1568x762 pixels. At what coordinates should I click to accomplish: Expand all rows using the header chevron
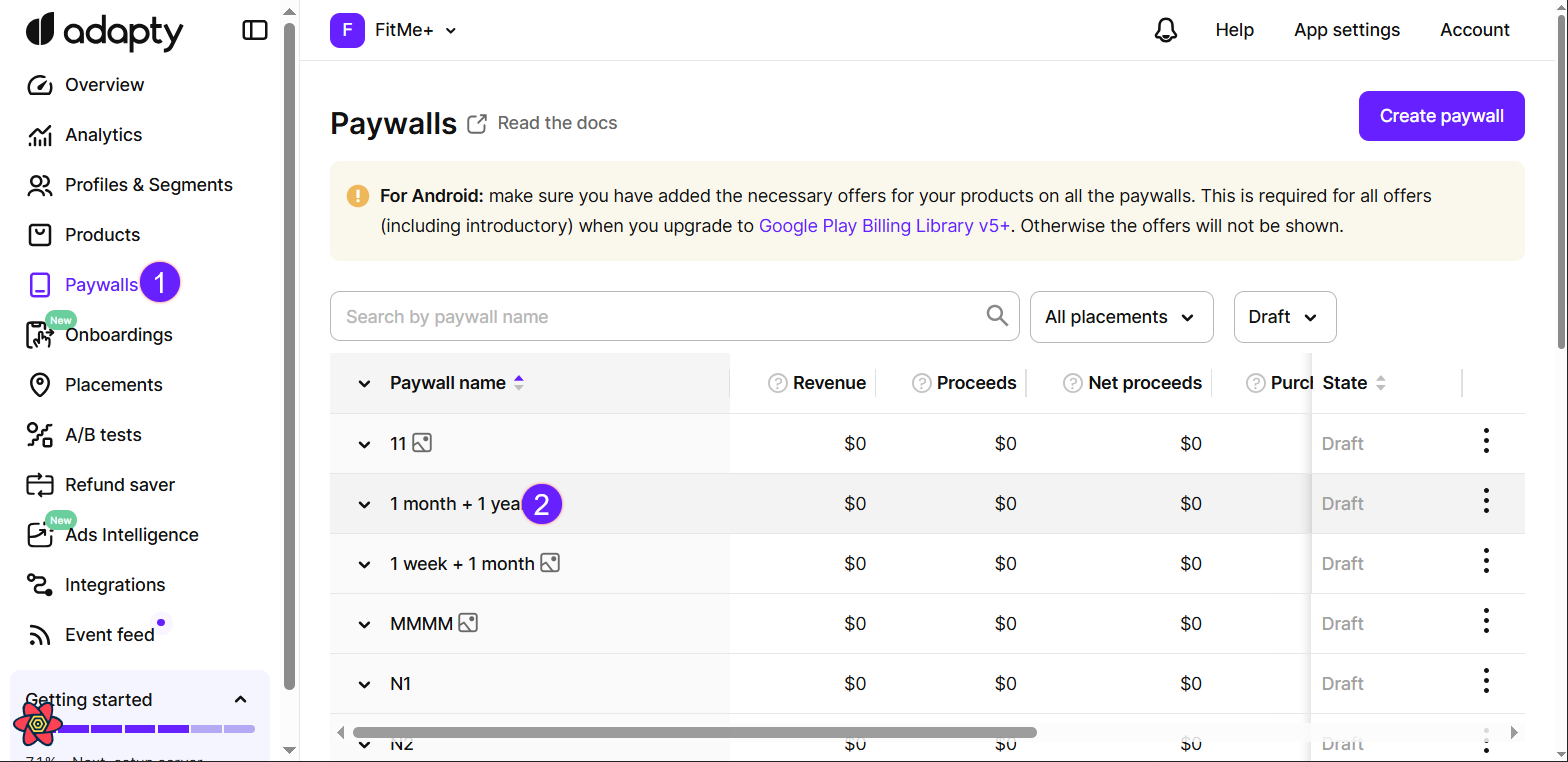click(364, 384)
